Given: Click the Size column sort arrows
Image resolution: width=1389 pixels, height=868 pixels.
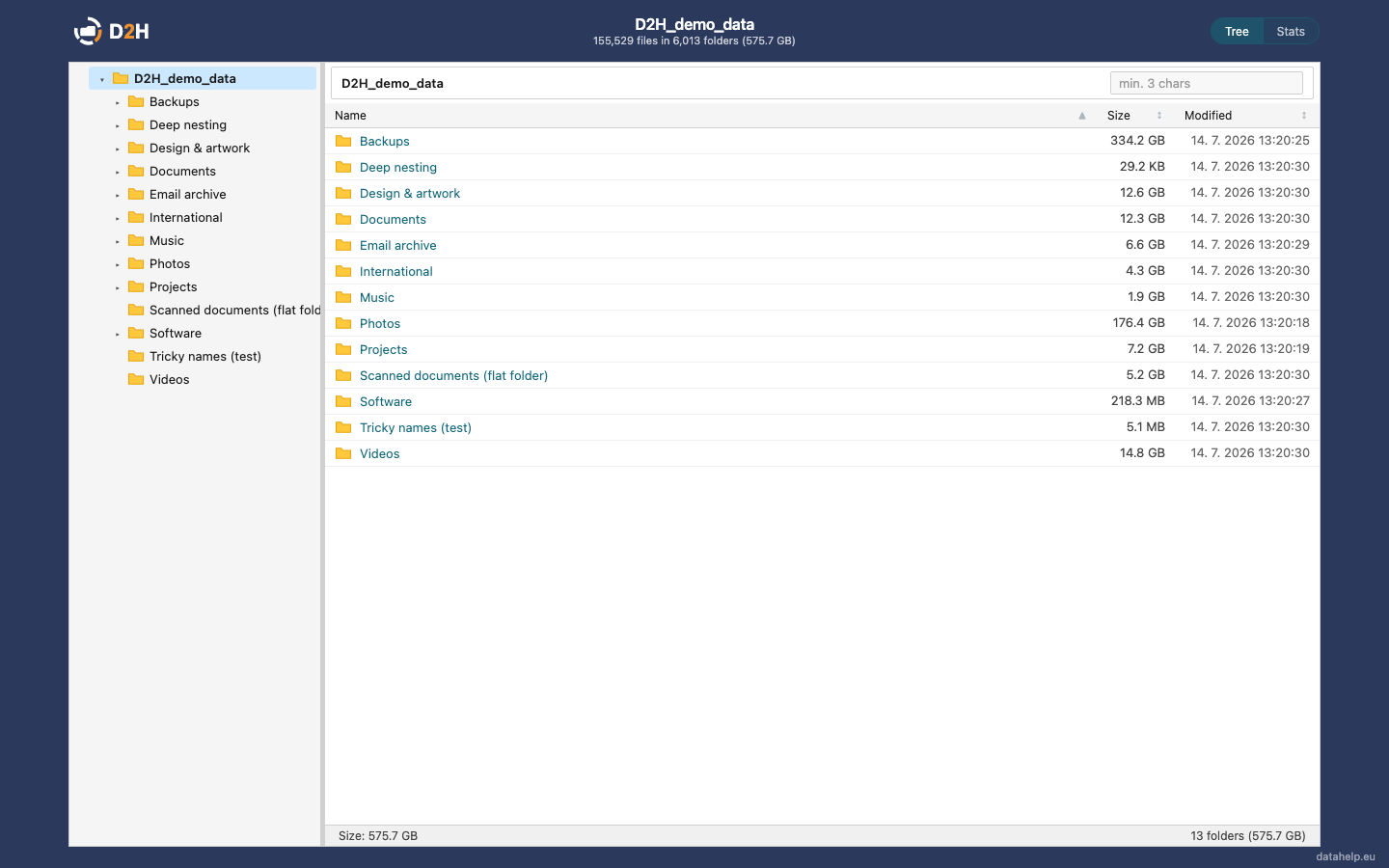Looking at the screenshot, I should [1159, 115].
